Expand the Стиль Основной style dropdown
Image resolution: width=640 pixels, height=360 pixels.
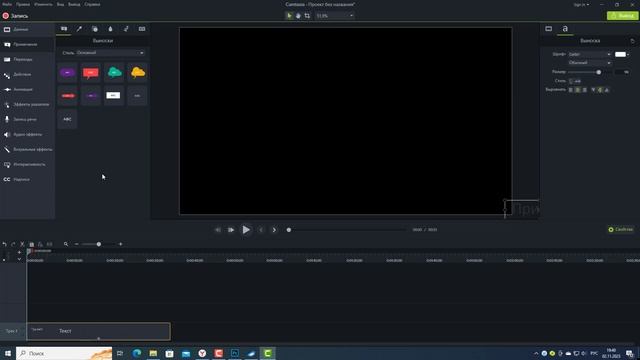pos(110,53)
